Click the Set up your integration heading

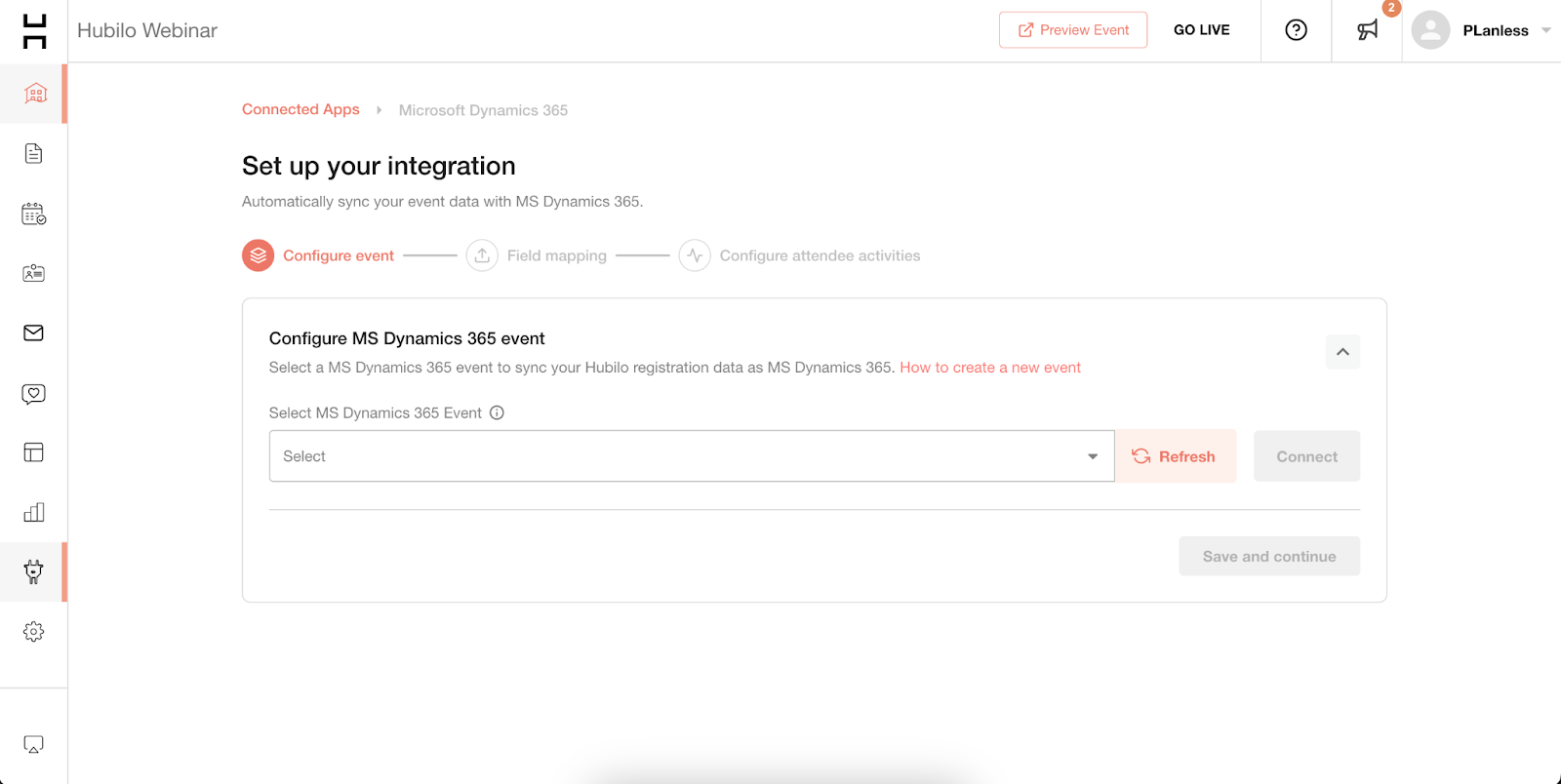pyautogui.click(x=379, y=166)
